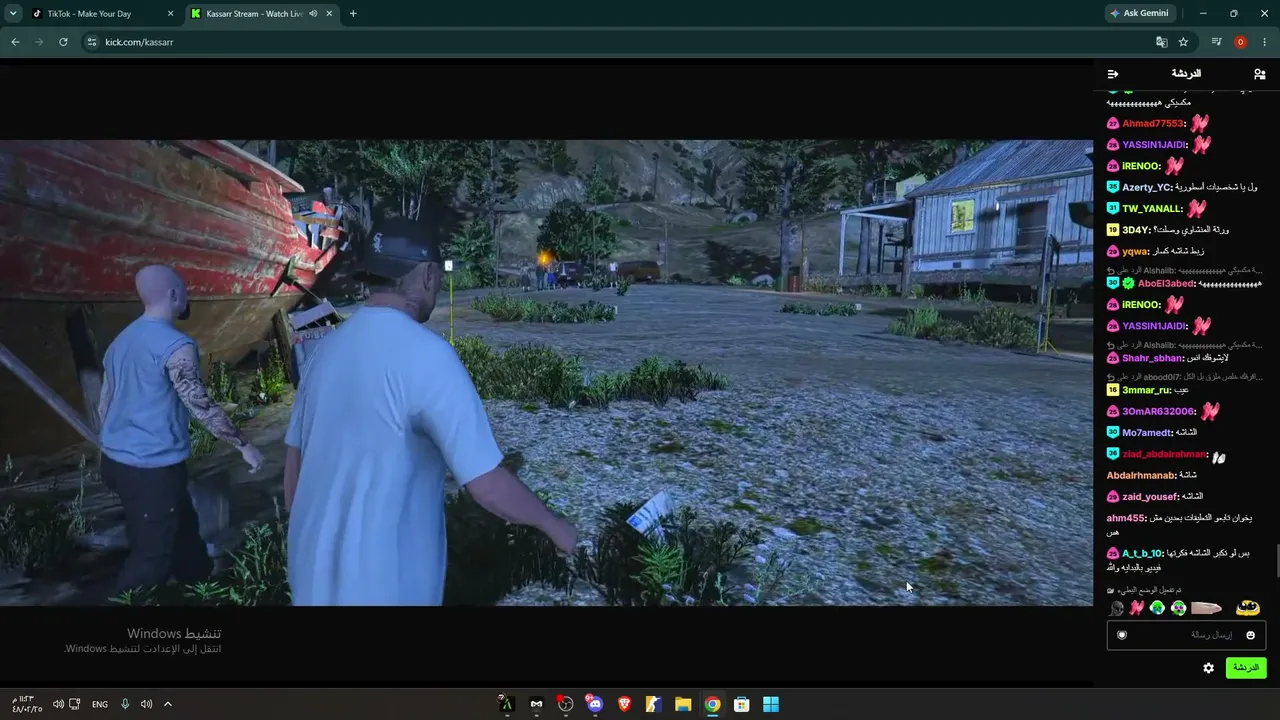The height and width of the screenshot is (720, 1280).
Task: Focus the chat message input field
Action: [1186, 635]
